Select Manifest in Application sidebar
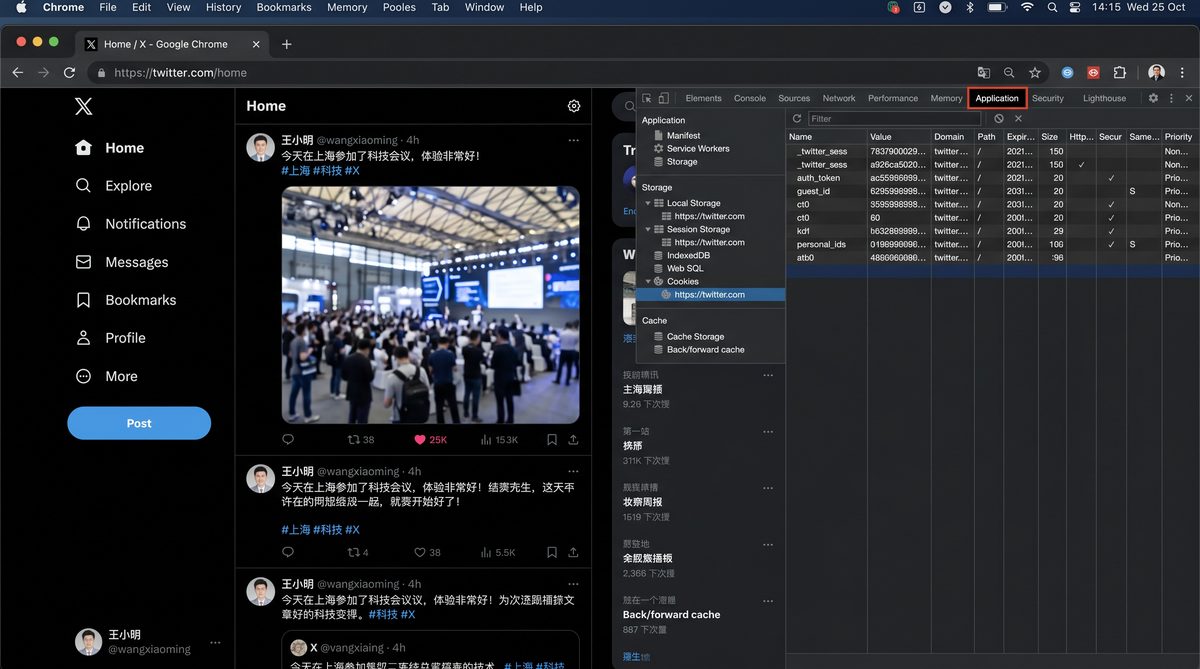 click(677, 135)
